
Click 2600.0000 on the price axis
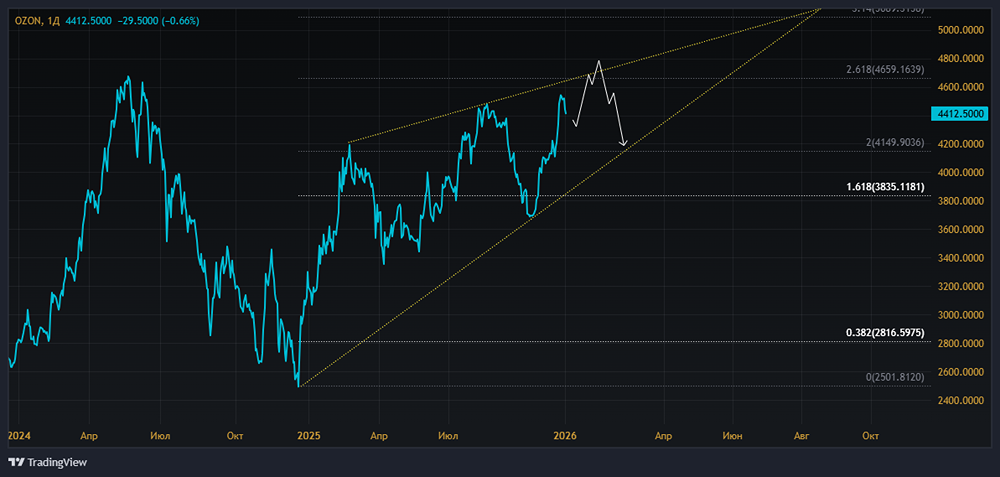(x=960, y=372)
